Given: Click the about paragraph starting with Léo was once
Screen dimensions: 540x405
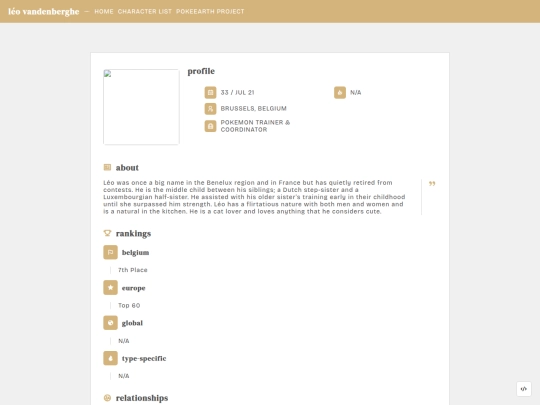Looking at the screenshot, I should pyautogui.click(x=254, y=197).
